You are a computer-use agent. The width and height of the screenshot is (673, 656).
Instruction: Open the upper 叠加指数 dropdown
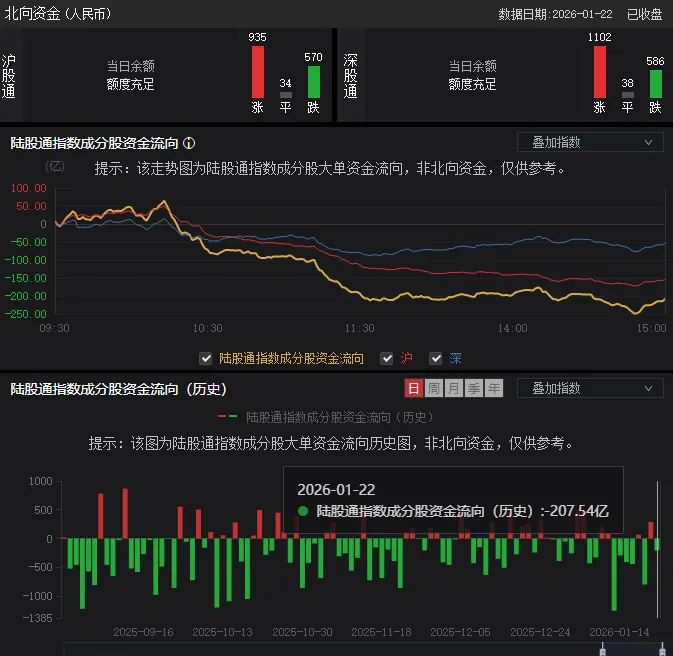(590, 142)
